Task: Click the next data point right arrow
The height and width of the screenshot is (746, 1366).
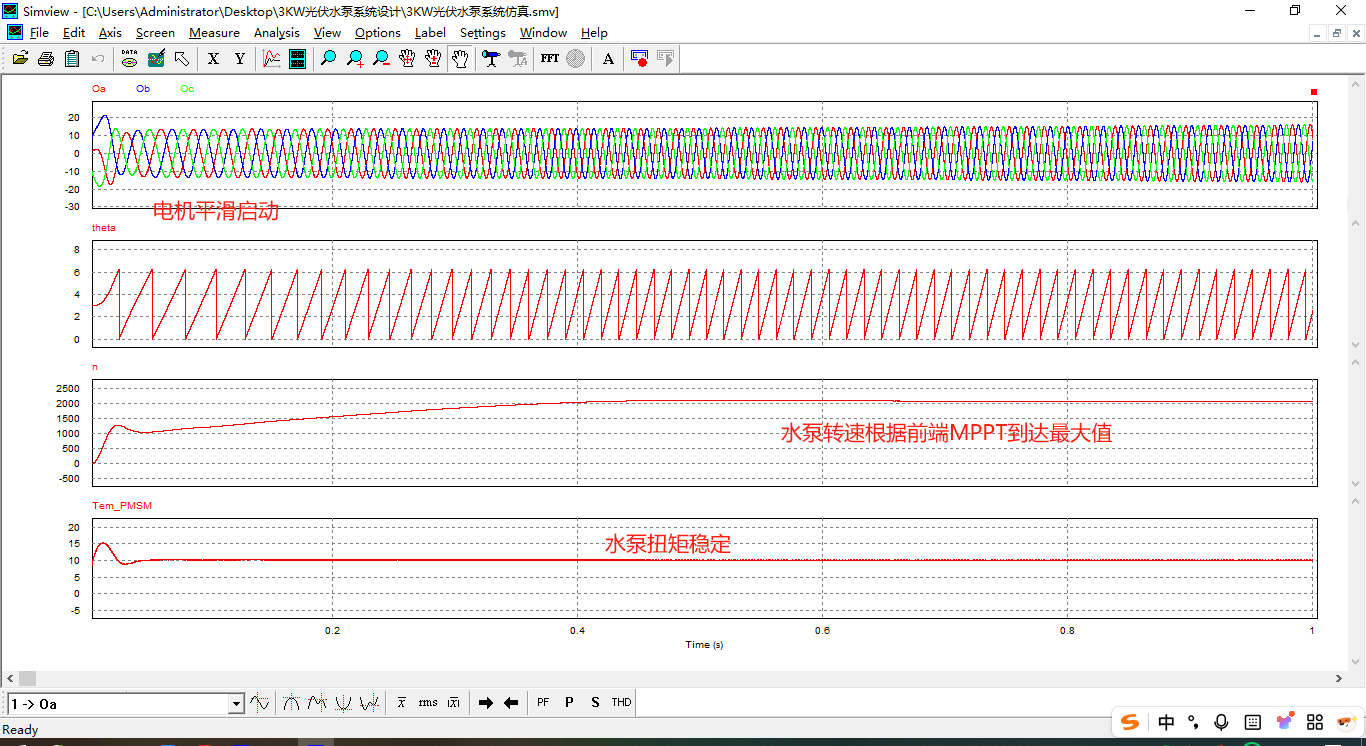Action: [x=486, y=703]
